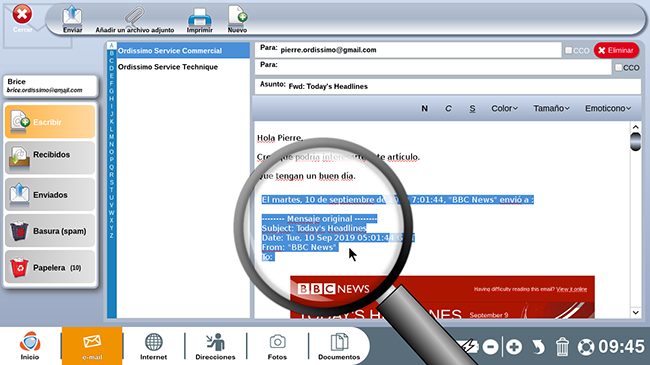Jump to letter A in the contact index
This screenshot has height=365, width=650.
tap(111, 46)
